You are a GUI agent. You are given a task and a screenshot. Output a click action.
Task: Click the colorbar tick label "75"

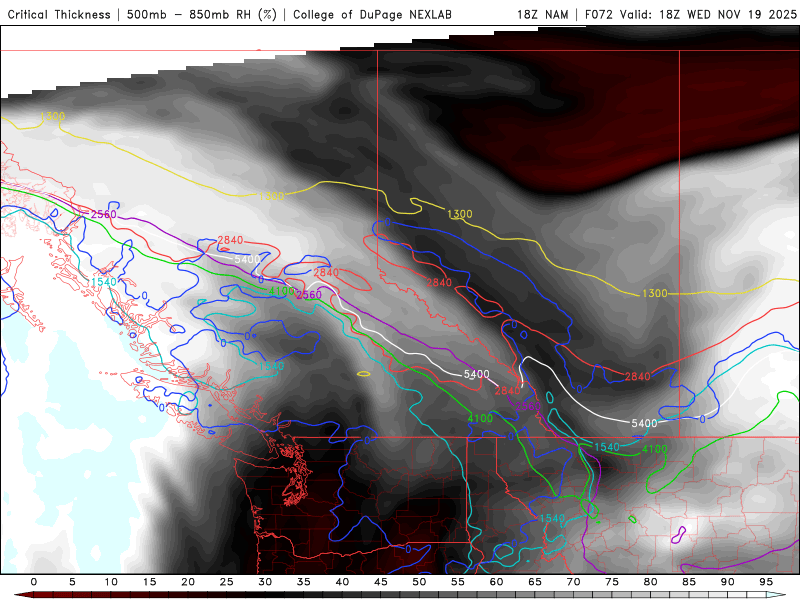click(x=612, y=582)
